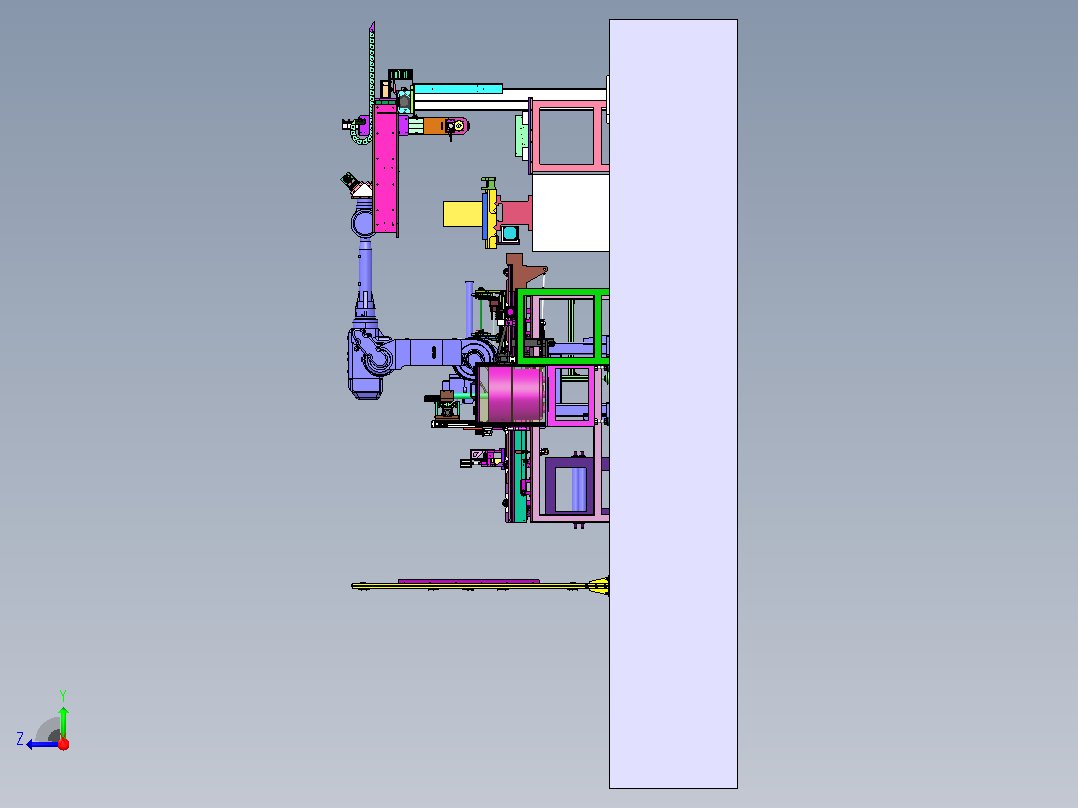Click the blue Z axis arrow of the triad

pyautogui.click(x=41, y=744)
